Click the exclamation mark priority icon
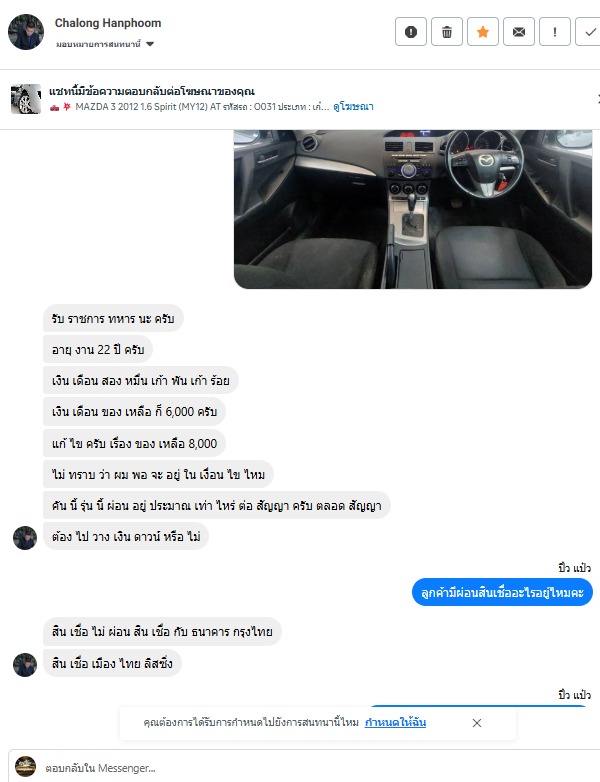This screenshot has height=782, width=600. (x=555, y=32)
